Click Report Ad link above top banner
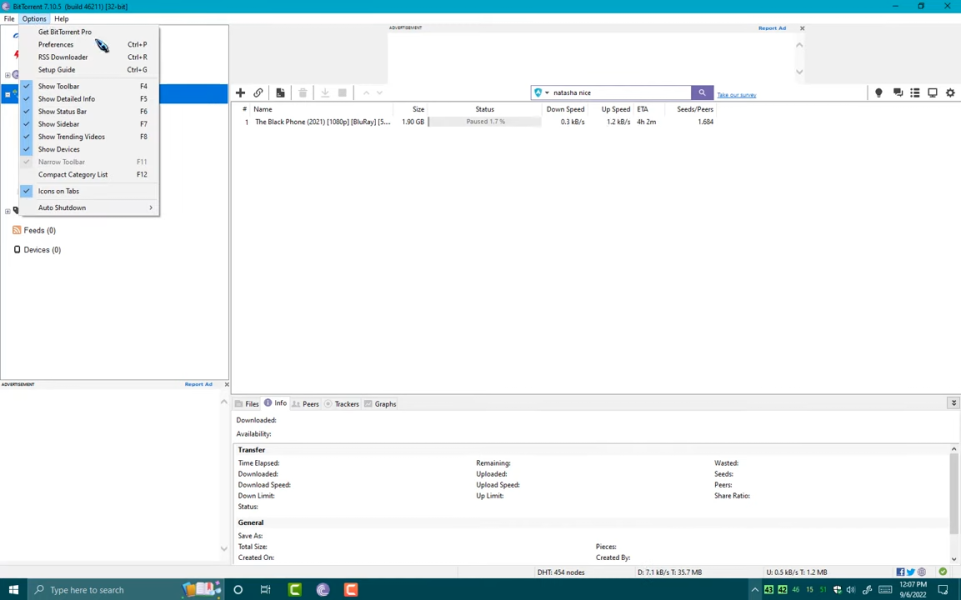961x600 pixels. point(772,28)
